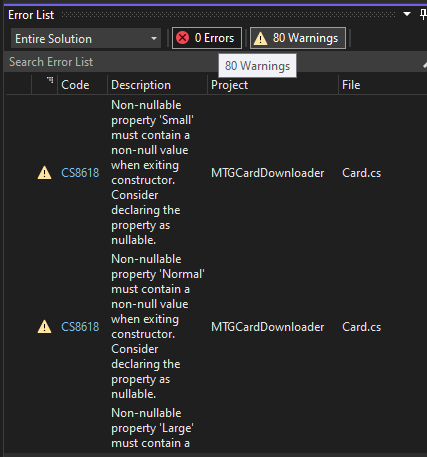
Task: Click the pin auto-hide icon
Action: click(423, 14)
